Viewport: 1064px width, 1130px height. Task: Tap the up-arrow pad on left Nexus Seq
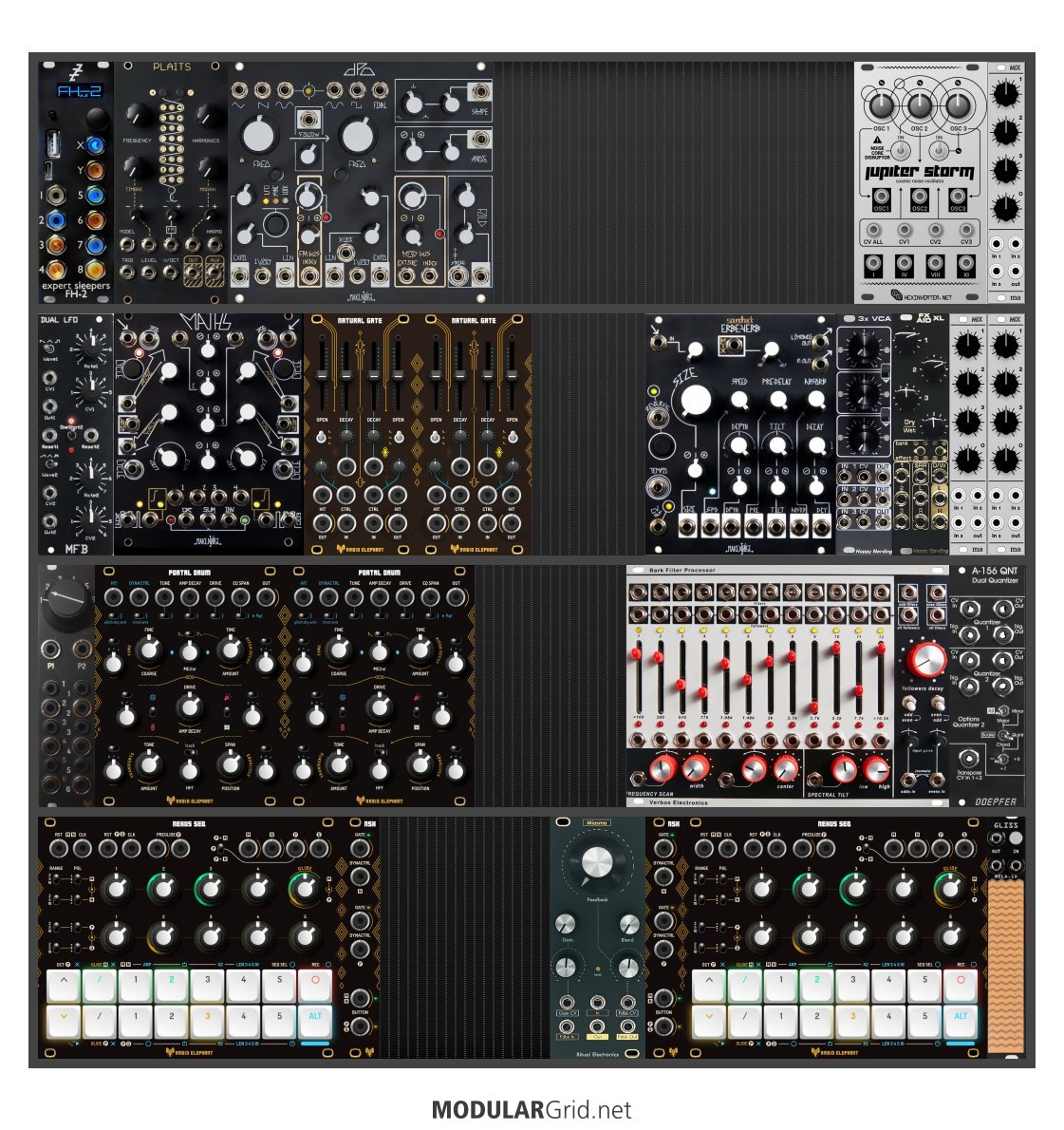coord(65,985)
